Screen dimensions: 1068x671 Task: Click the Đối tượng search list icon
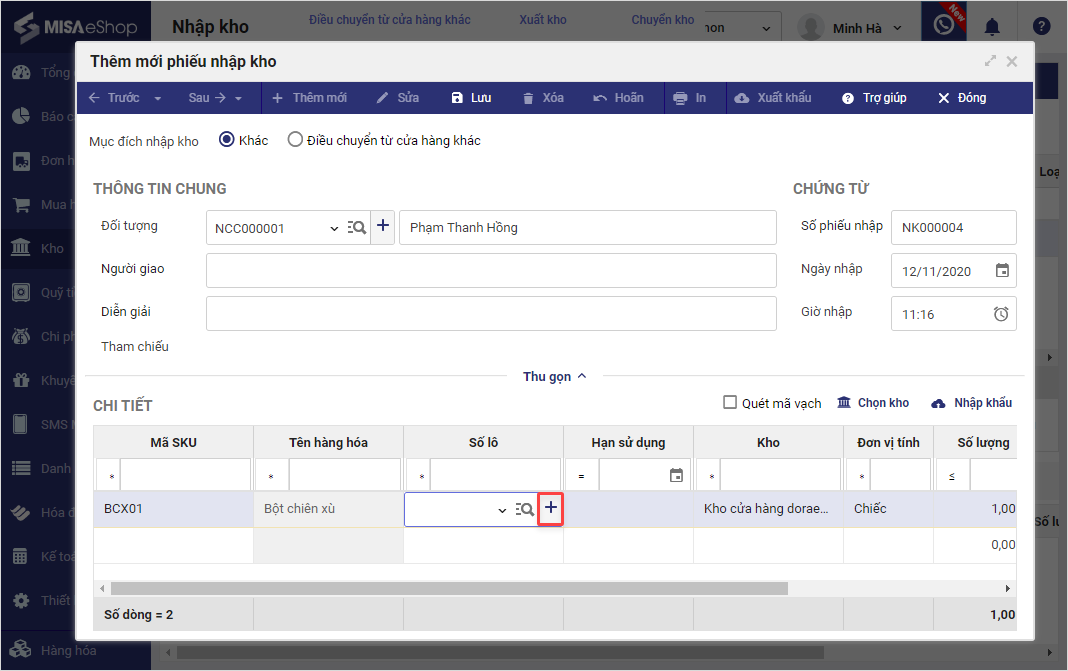click(357, 228)
